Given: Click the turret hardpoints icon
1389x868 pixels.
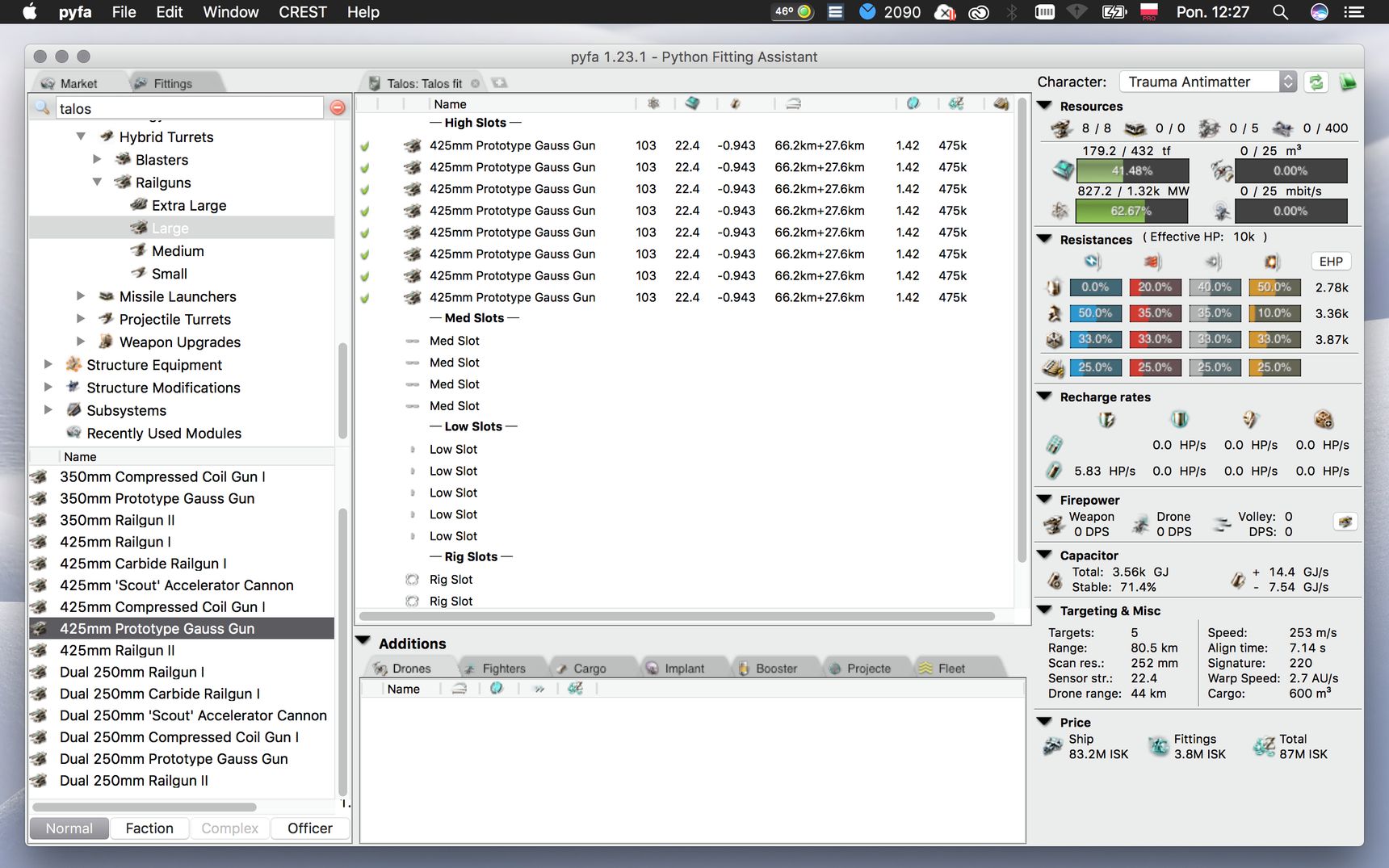Looking at the screenshot, I should [1060, 128].
